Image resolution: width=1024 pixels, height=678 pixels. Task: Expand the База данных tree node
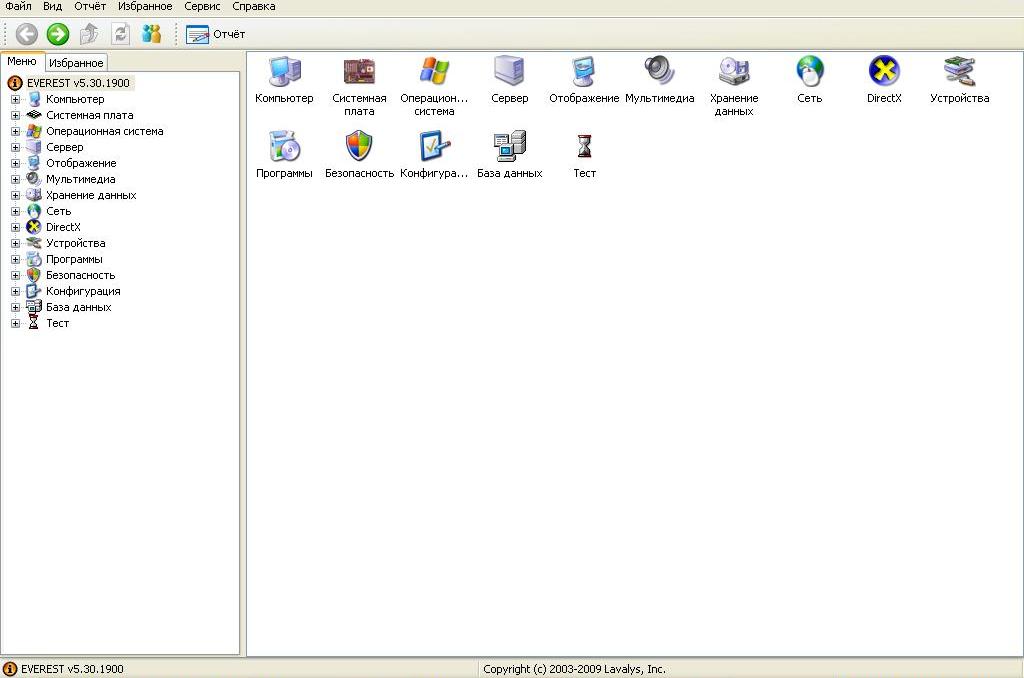coord(16,307)
